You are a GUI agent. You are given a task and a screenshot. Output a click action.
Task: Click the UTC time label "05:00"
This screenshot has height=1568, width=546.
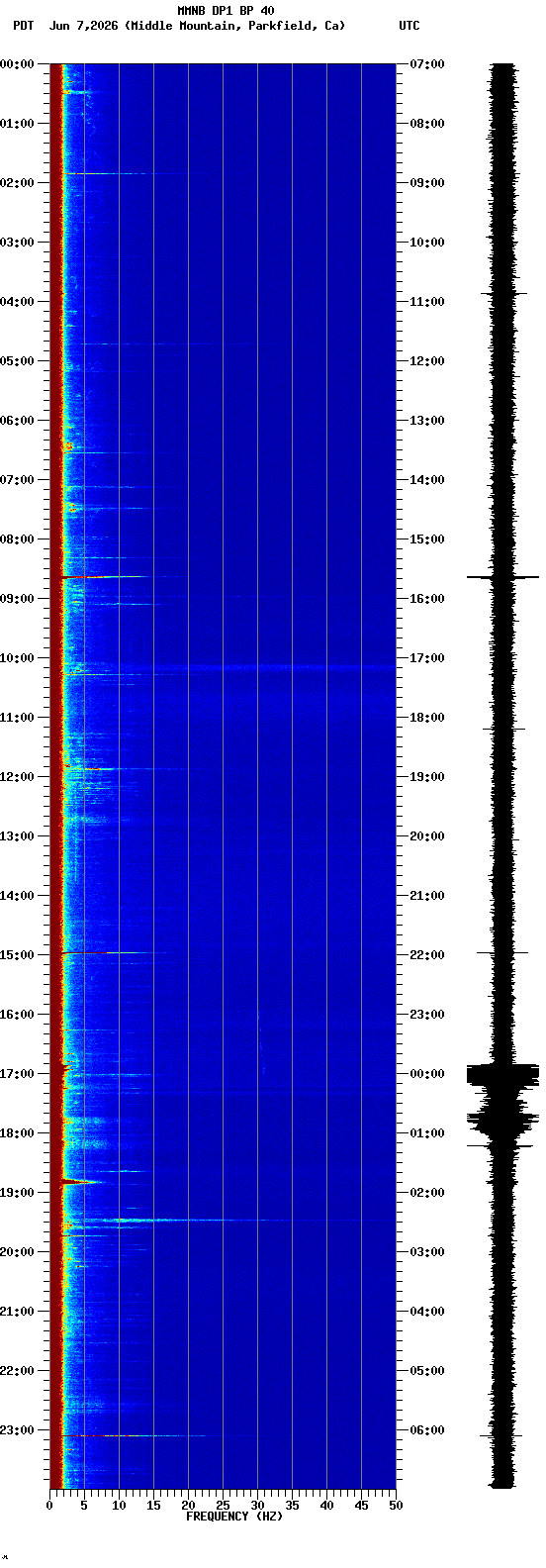point(427,1371)
